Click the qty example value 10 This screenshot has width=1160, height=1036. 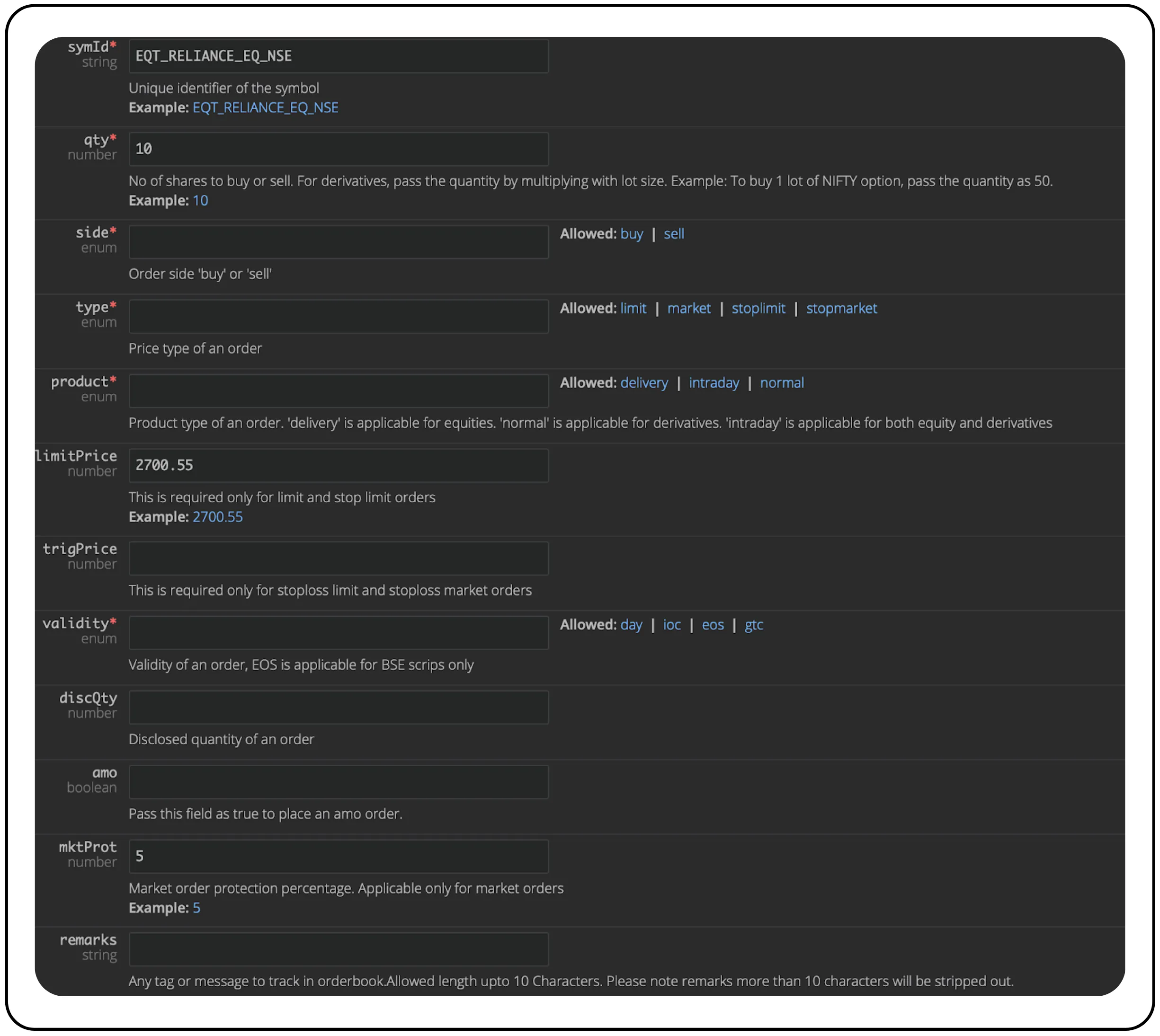click(x=200, y=200)
